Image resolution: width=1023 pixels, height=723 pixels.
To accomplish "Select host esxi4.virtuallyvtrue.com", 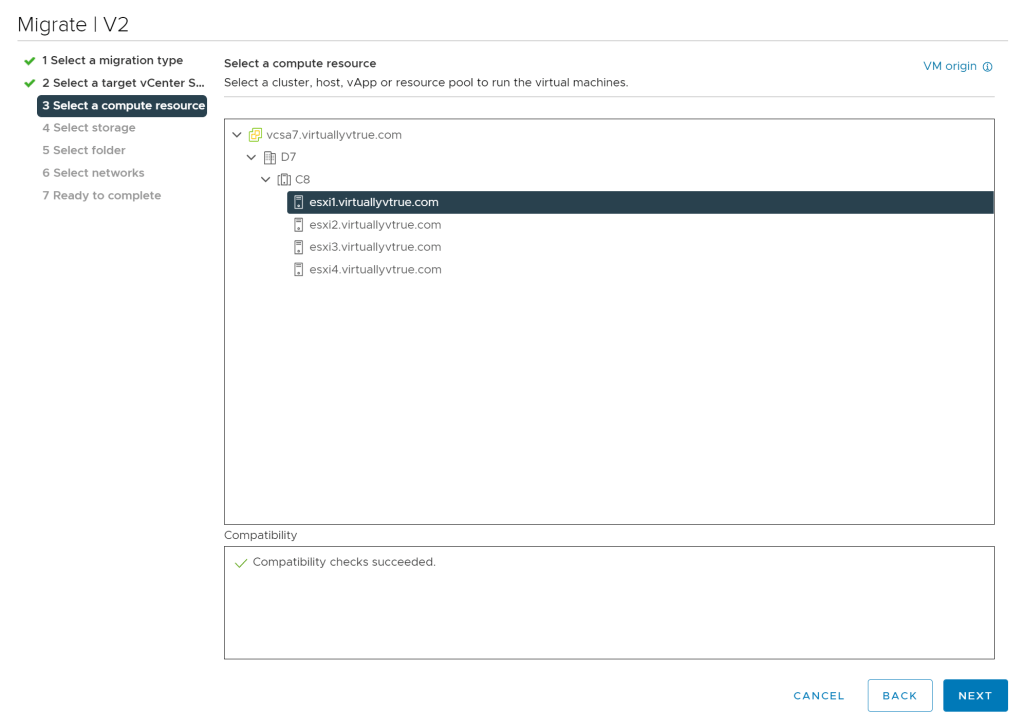I will coord(375,270).
